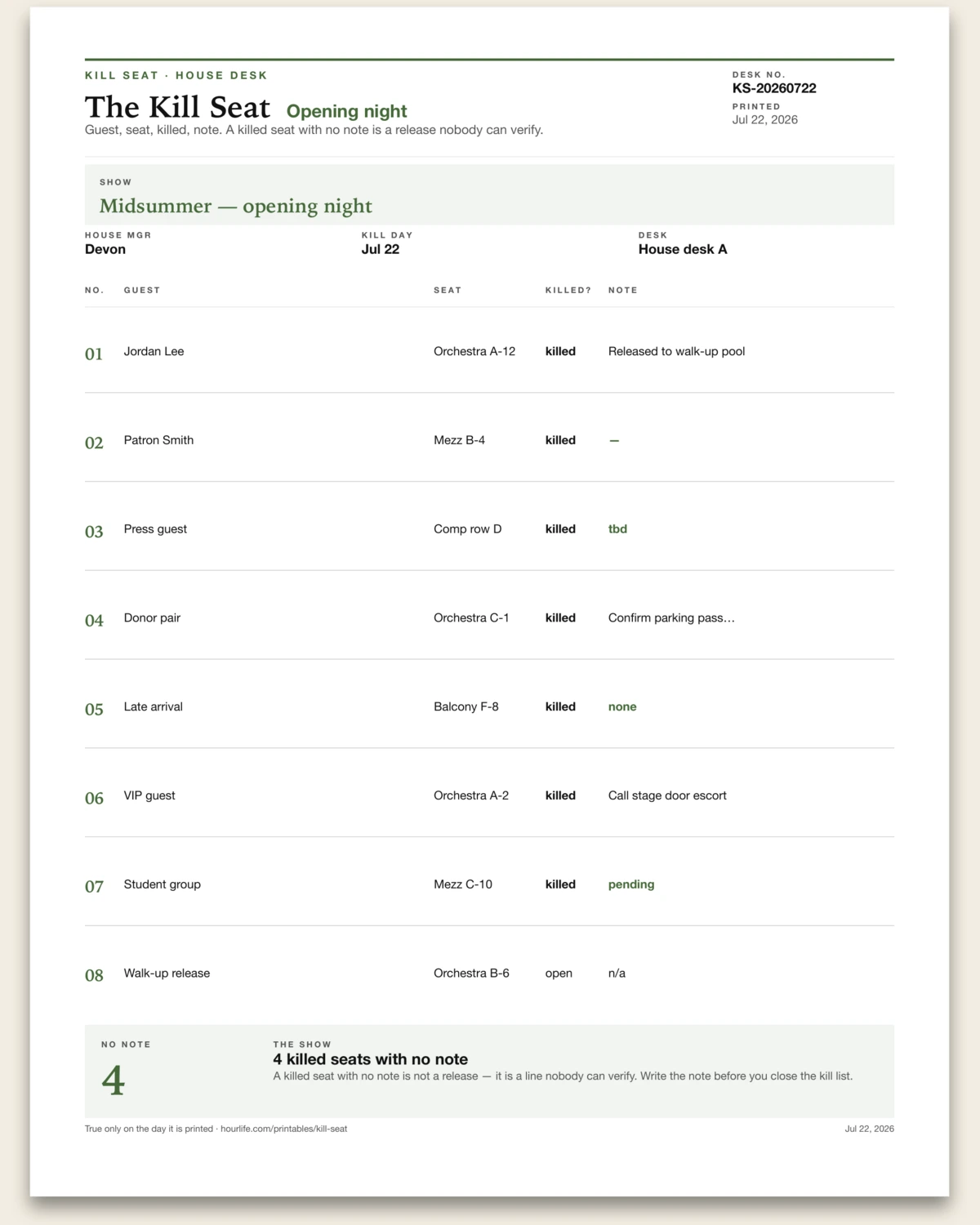
Task: Click the 'Opening night' subtitle label
Action: (x=346, y=111)
